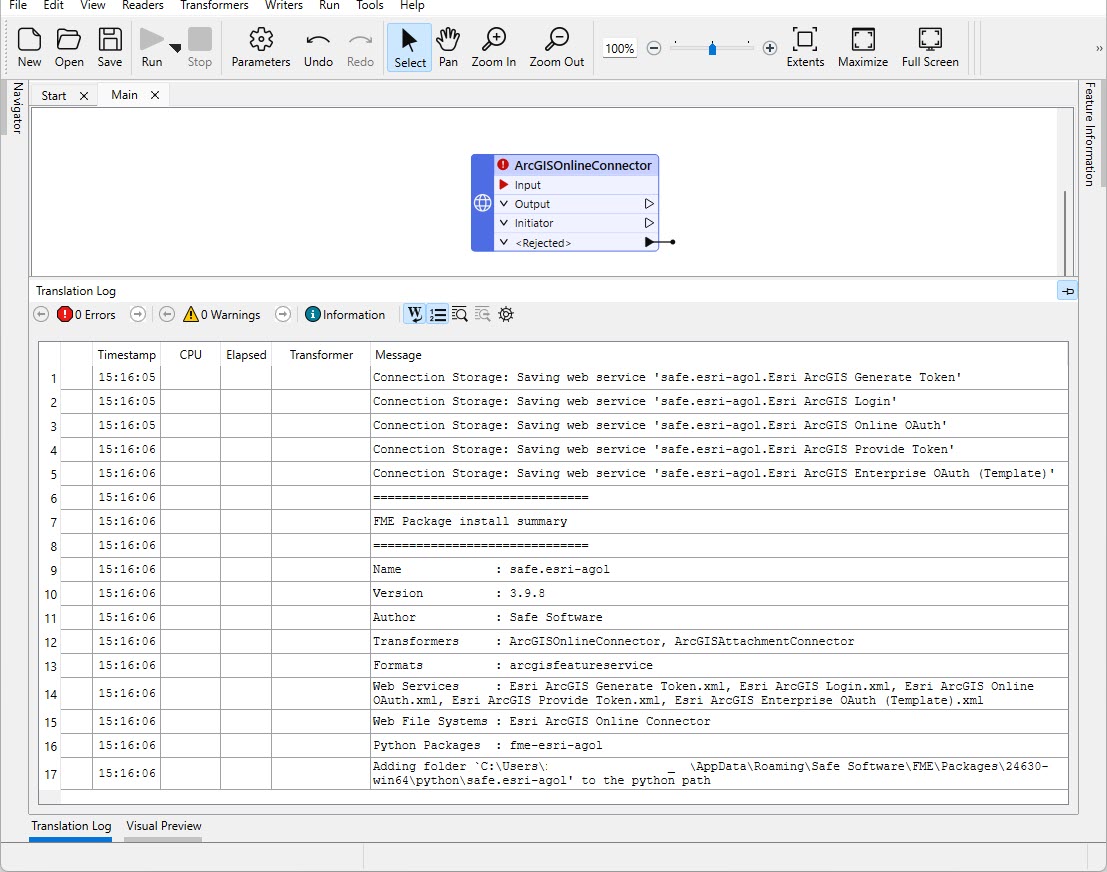Go to next warning in log
1107x872 pixels.
click(x=282, y=314)
